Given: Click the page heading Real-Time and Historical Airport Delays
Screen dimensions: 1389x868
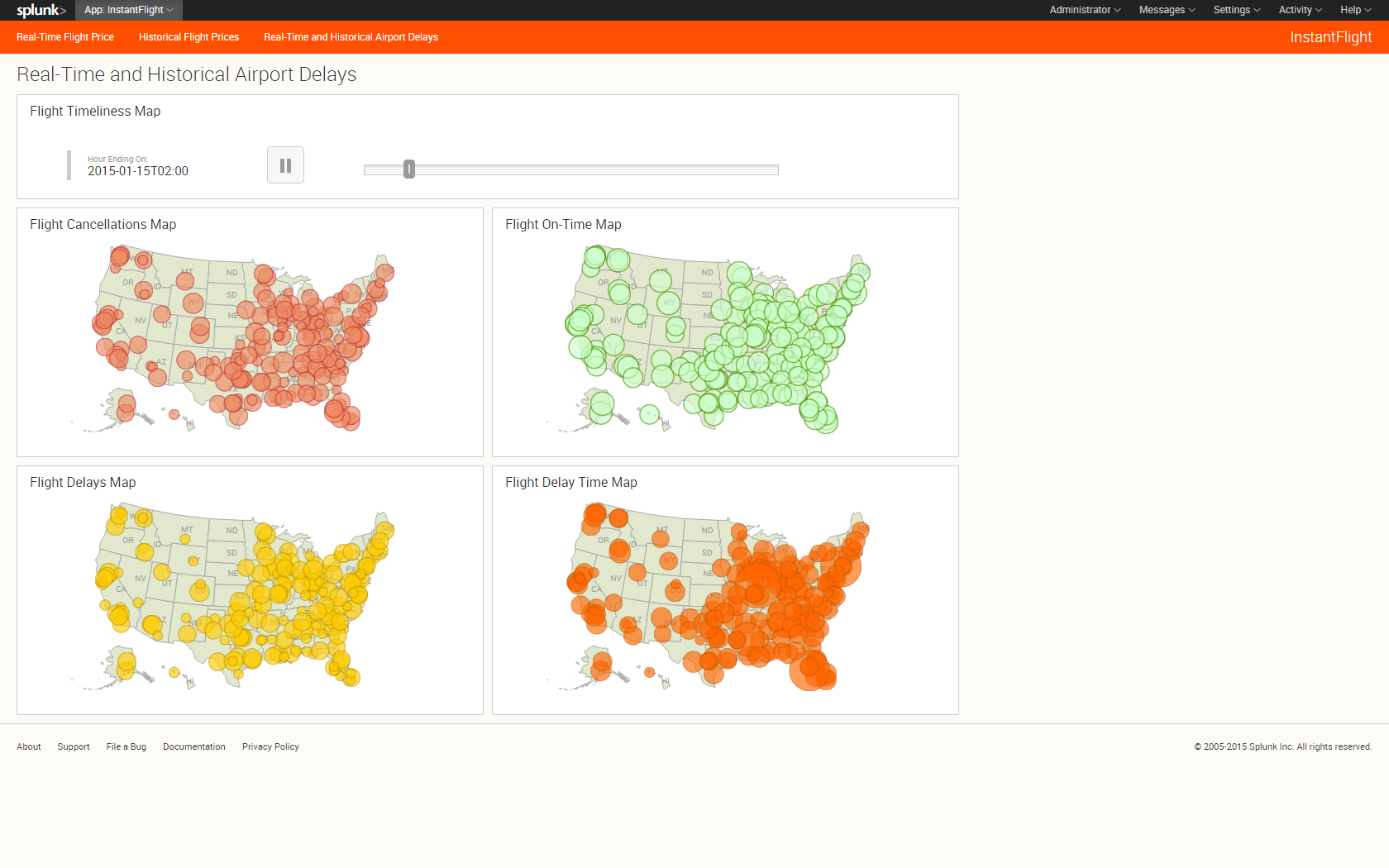Looking at the screenshot, I should pos(187,74).
